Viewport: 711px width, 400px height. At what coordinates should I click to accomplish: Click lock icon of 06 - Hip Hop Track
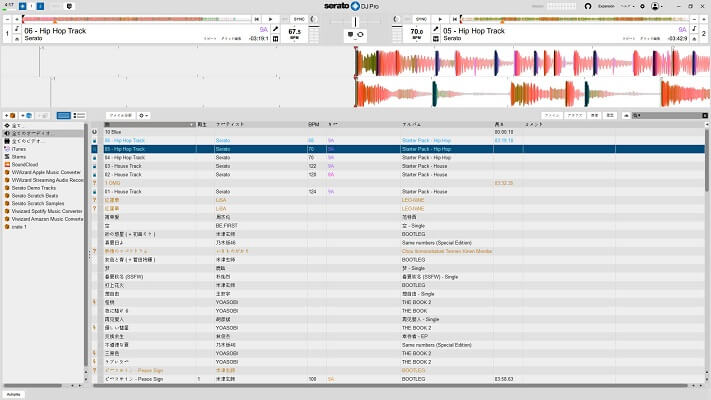[95, 141]
